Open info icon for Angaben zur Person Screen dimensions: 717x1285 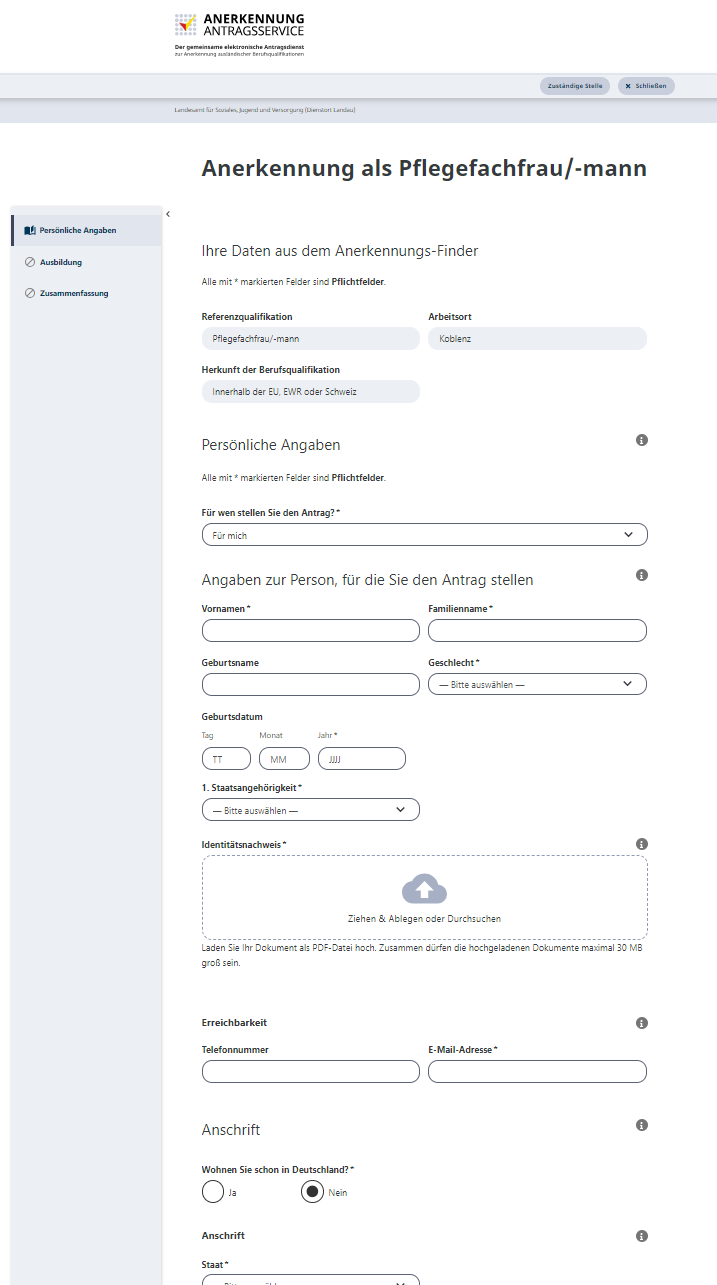(642, 575)
